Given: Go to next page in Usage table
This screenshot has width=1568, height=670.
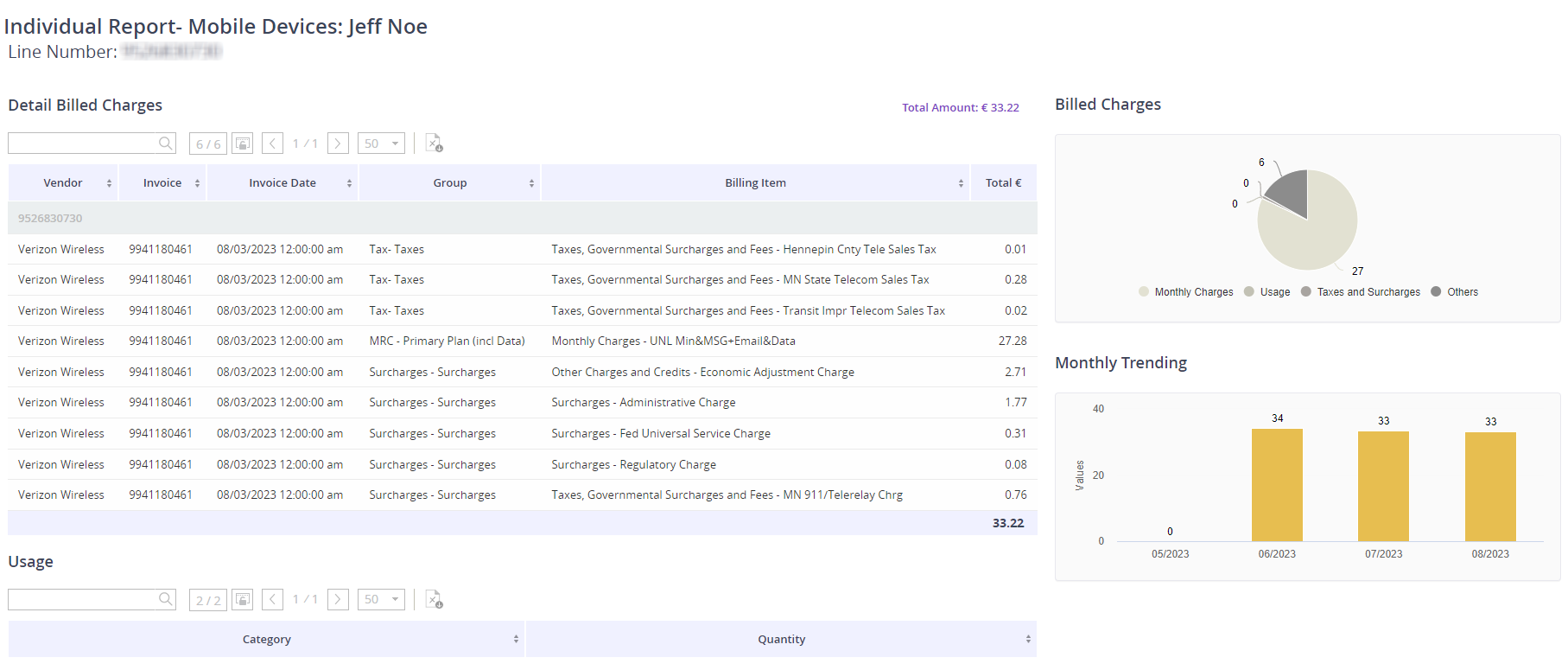Looking at the screenshot, I should (339, 599).
